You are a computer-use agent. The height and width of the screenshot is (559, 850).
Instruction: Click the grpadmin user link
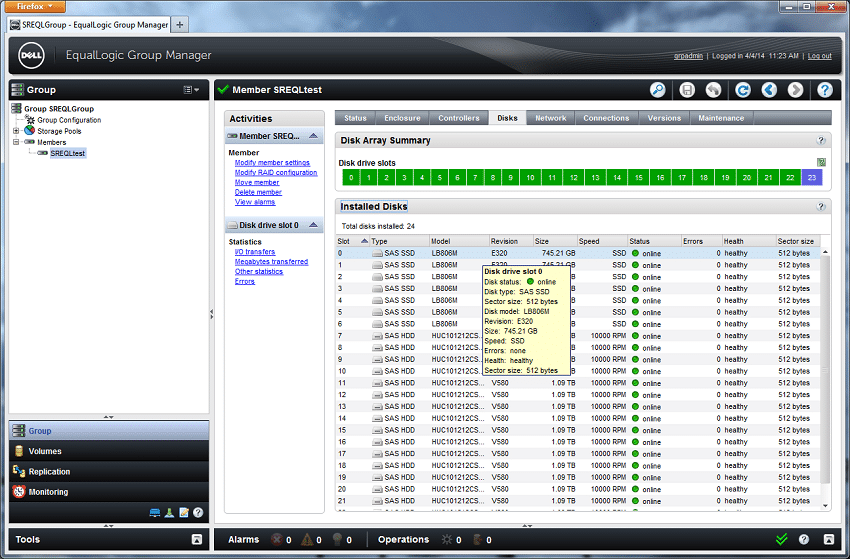click(x=688, y=56)
